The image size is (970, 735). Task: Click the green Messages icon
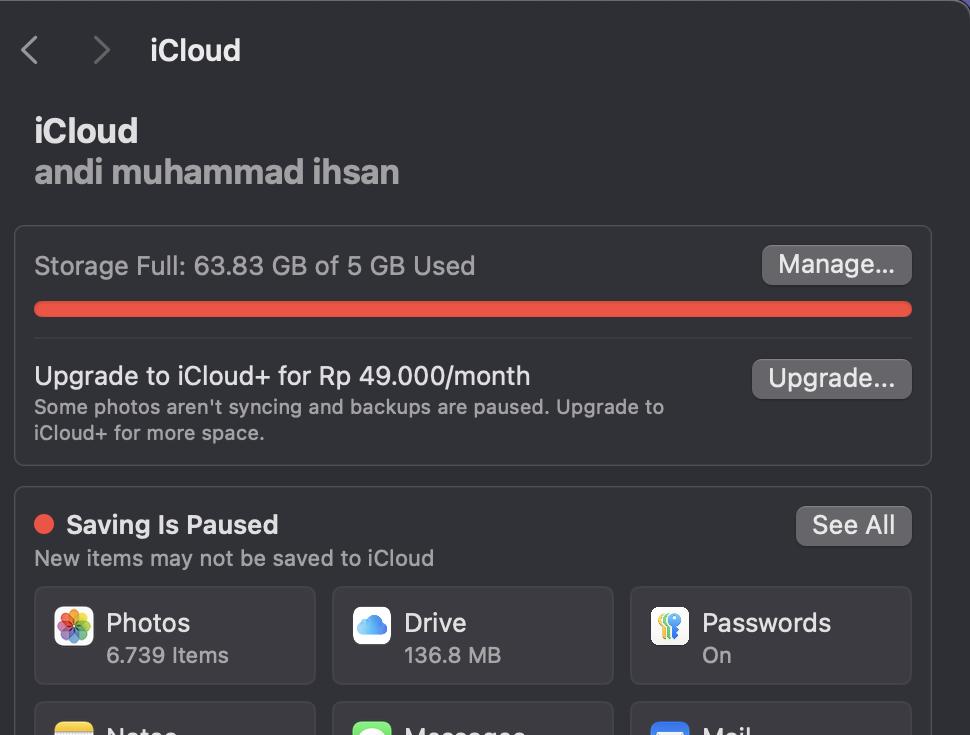372,728
